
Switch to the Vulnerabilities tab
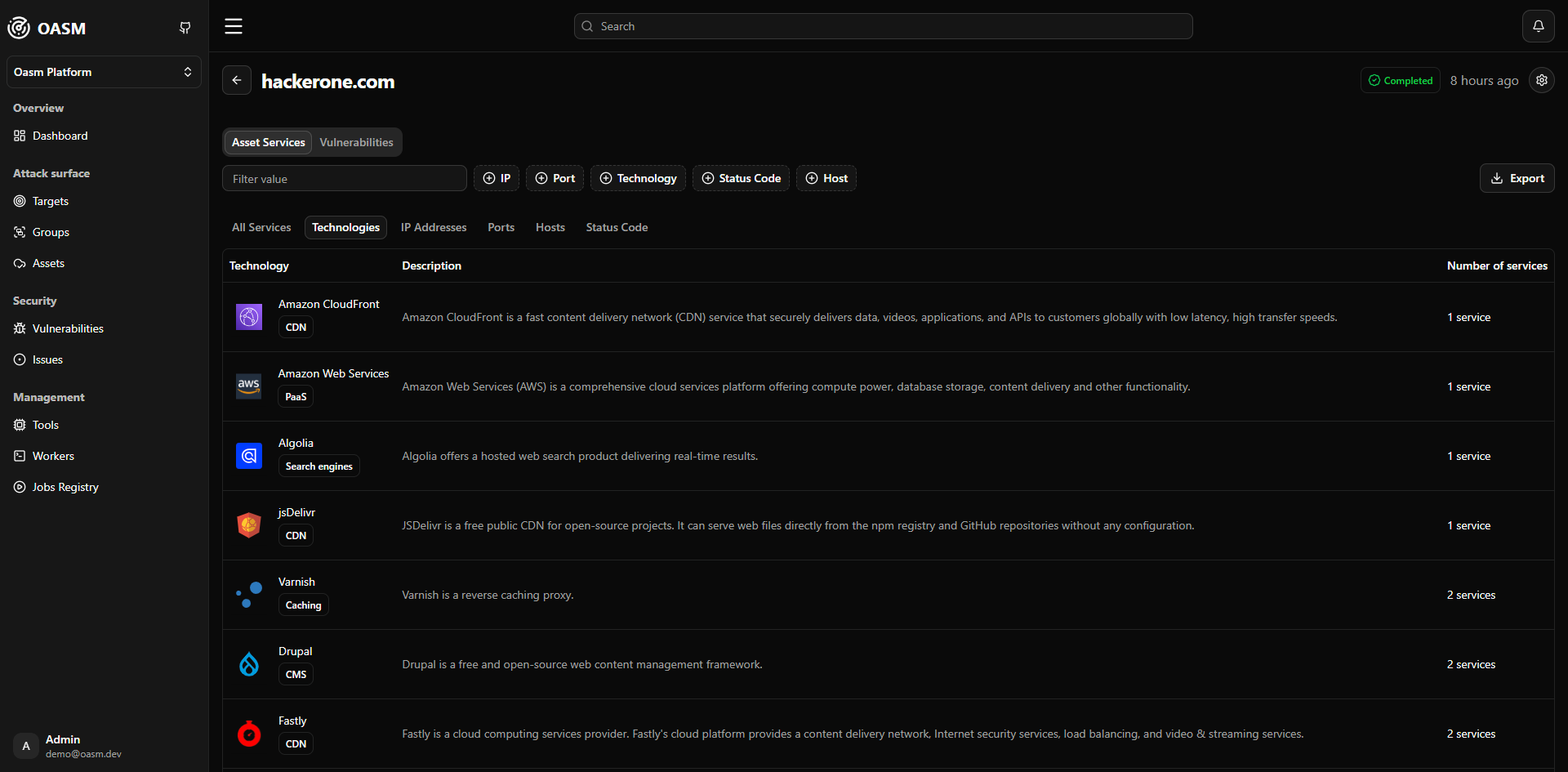[356, 142]
